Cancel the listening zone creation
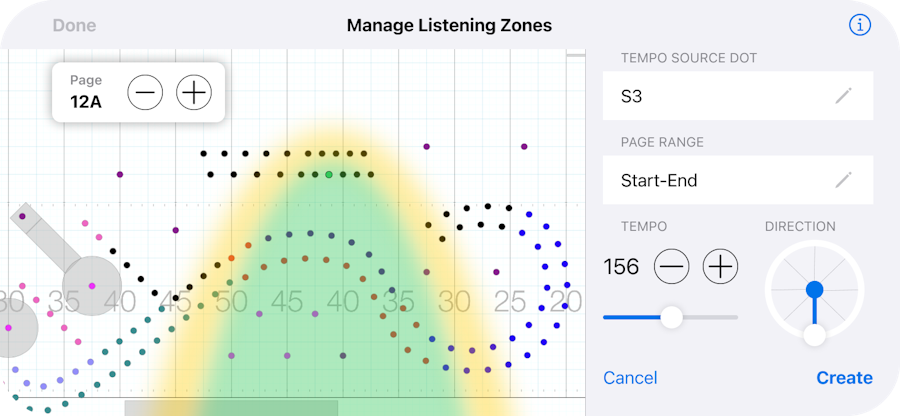This screenshot has height=416, width=900. click(630, 378)
